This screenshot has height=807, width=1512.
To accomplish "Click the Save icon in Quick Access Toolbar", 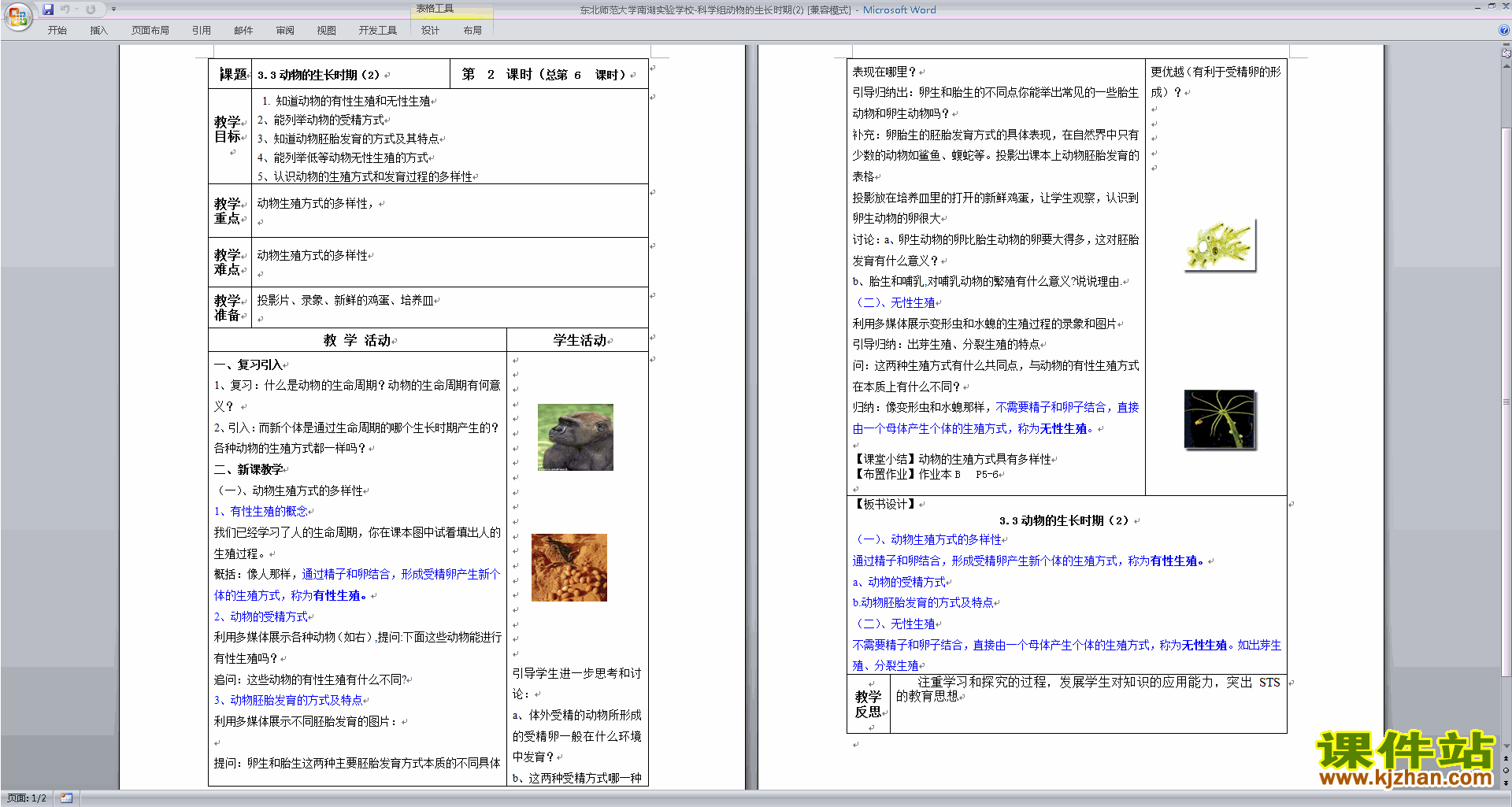I will [x=48, y=9].
